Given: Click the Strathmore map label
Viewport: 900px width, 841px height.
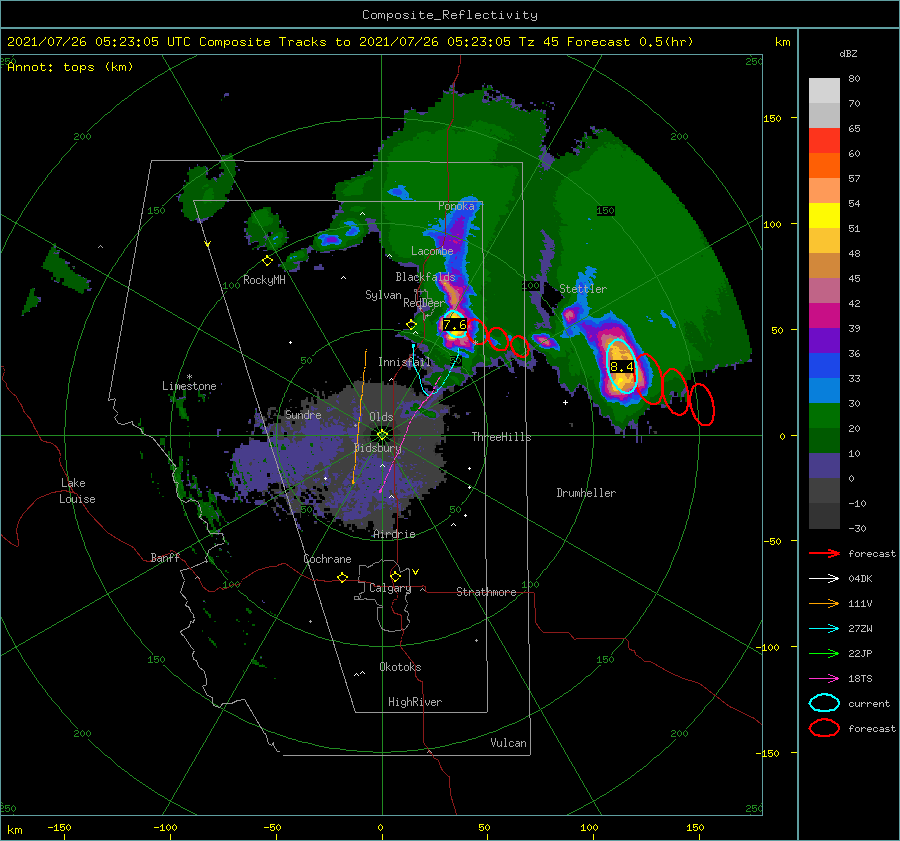Looking at the screenshot, I should (486, 592).
